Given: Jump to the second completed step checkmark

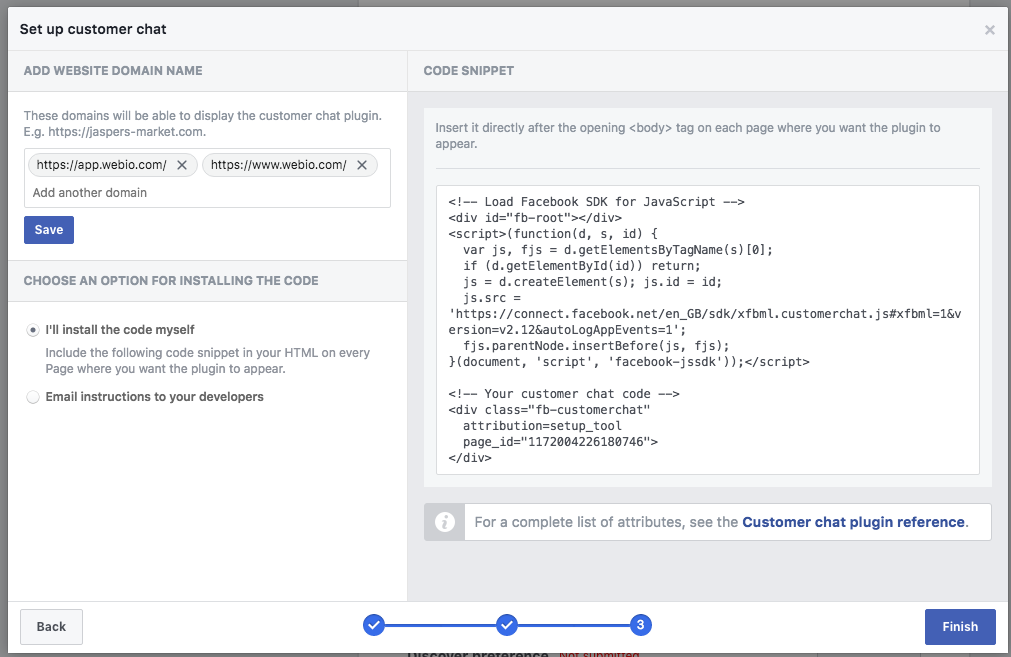Looking at the screenshot, I should 507,625.
